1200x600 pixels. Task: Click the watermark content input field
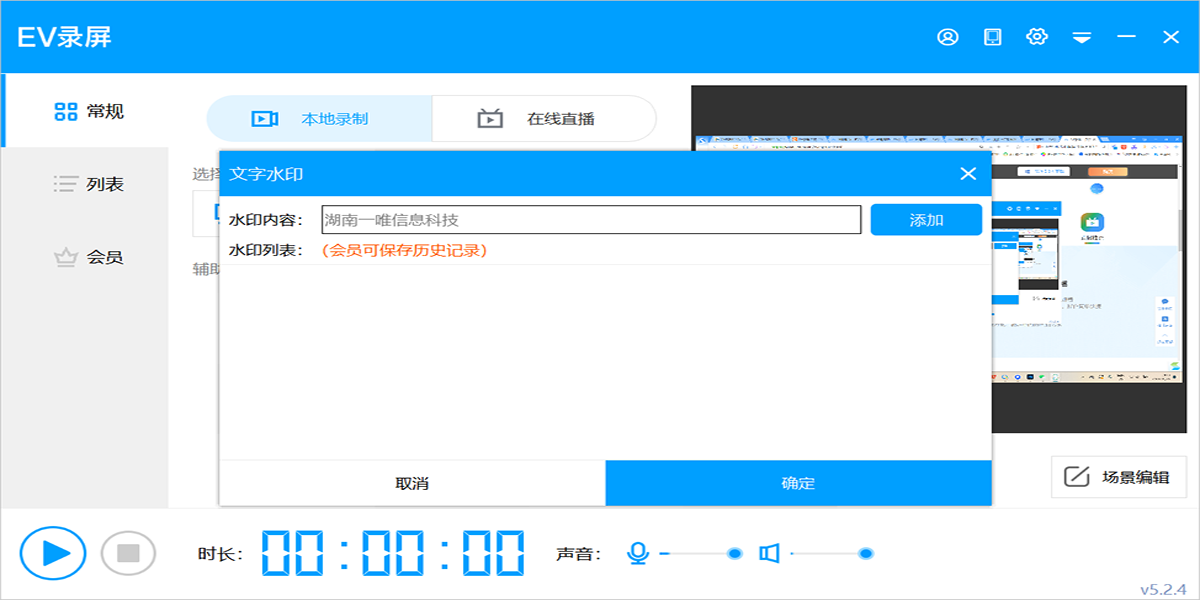pos(592,219)
